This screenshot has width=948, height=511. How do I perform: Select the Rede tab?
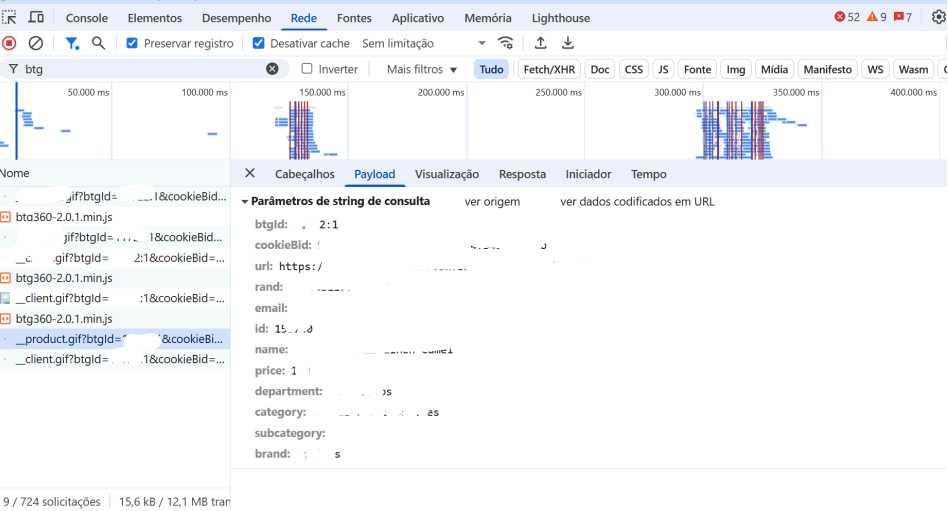(x=304, y=18)
